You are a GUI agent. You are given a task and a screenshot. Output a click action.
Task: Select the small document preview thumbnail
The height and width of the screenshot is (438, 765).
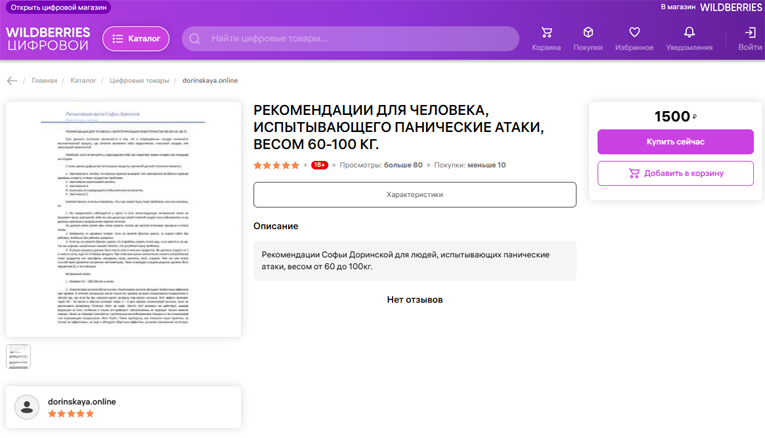tap(19, 356)
